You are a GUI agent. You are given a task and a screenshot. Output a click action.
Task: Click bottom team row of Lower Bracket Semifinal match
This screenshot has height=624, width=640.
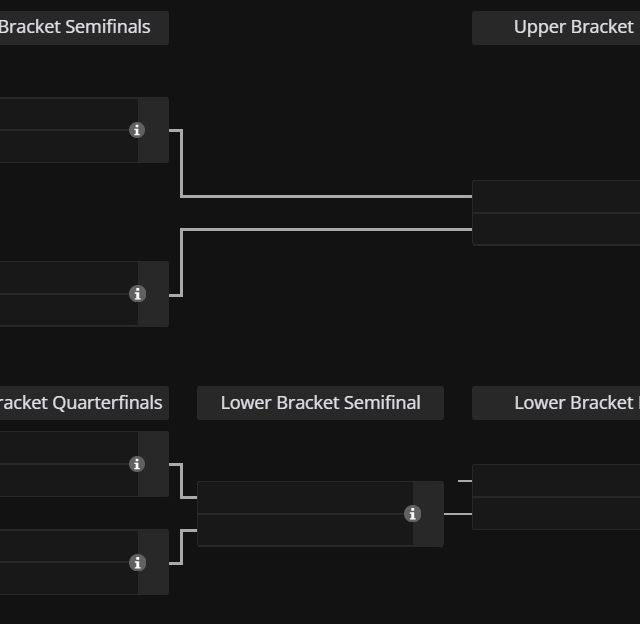[x=305, y=530]
